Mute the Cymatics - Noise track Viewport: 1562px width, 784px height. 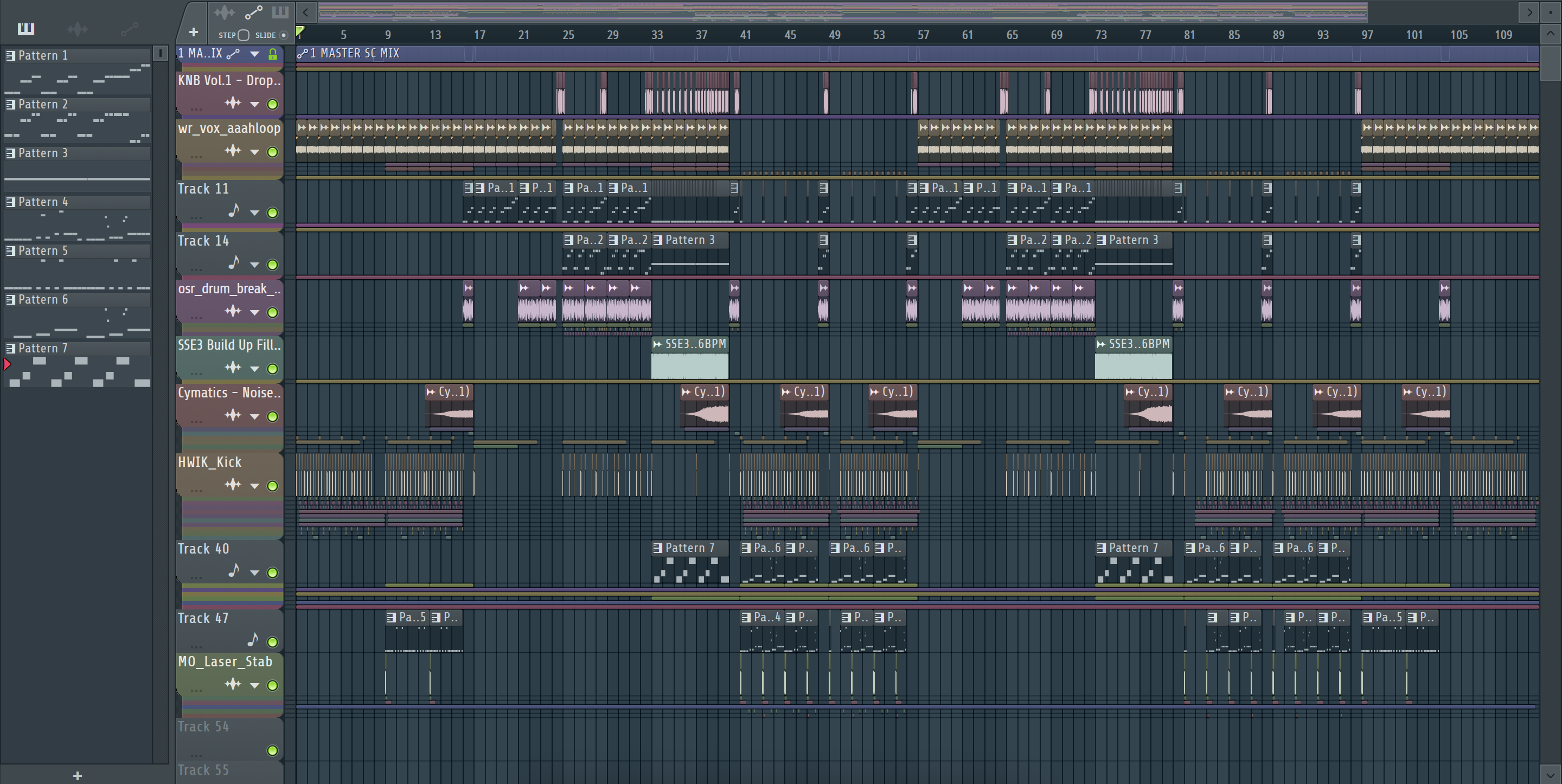pos(273,416)
